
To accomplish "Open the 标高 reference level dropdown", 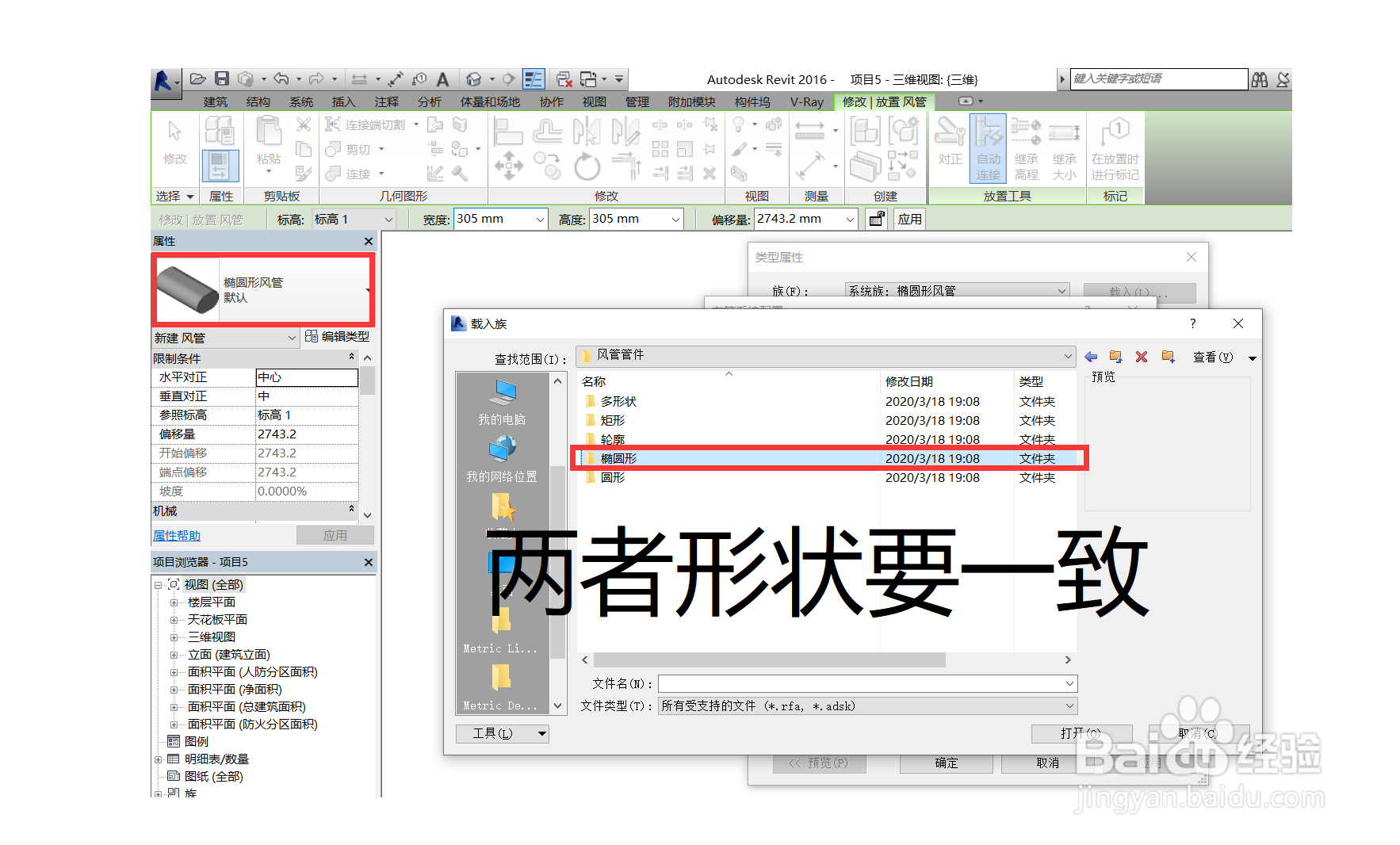I will click(x=388, y=219).
